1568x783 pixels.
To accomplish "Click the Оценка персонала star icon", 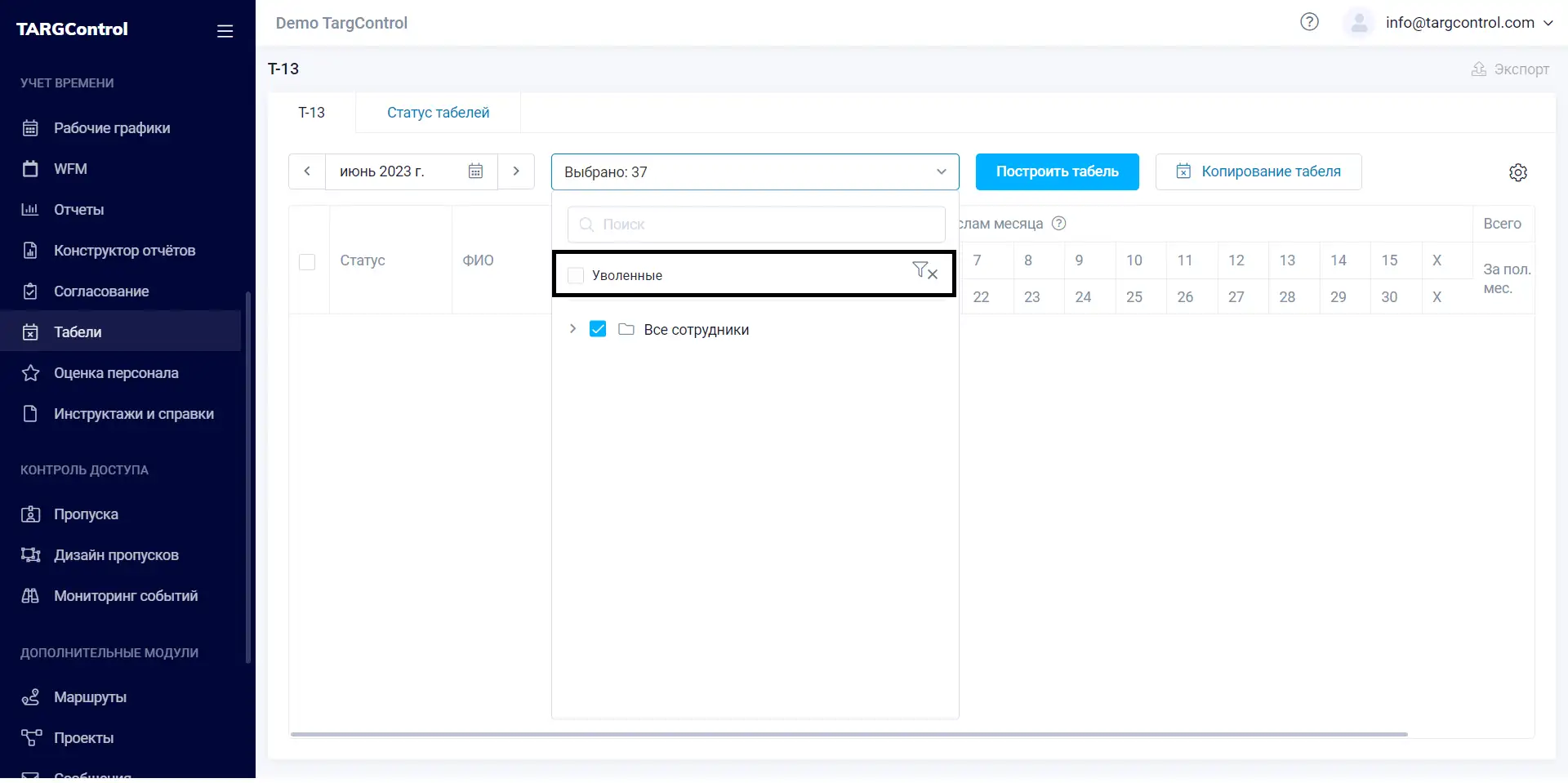I will [30, 373].
